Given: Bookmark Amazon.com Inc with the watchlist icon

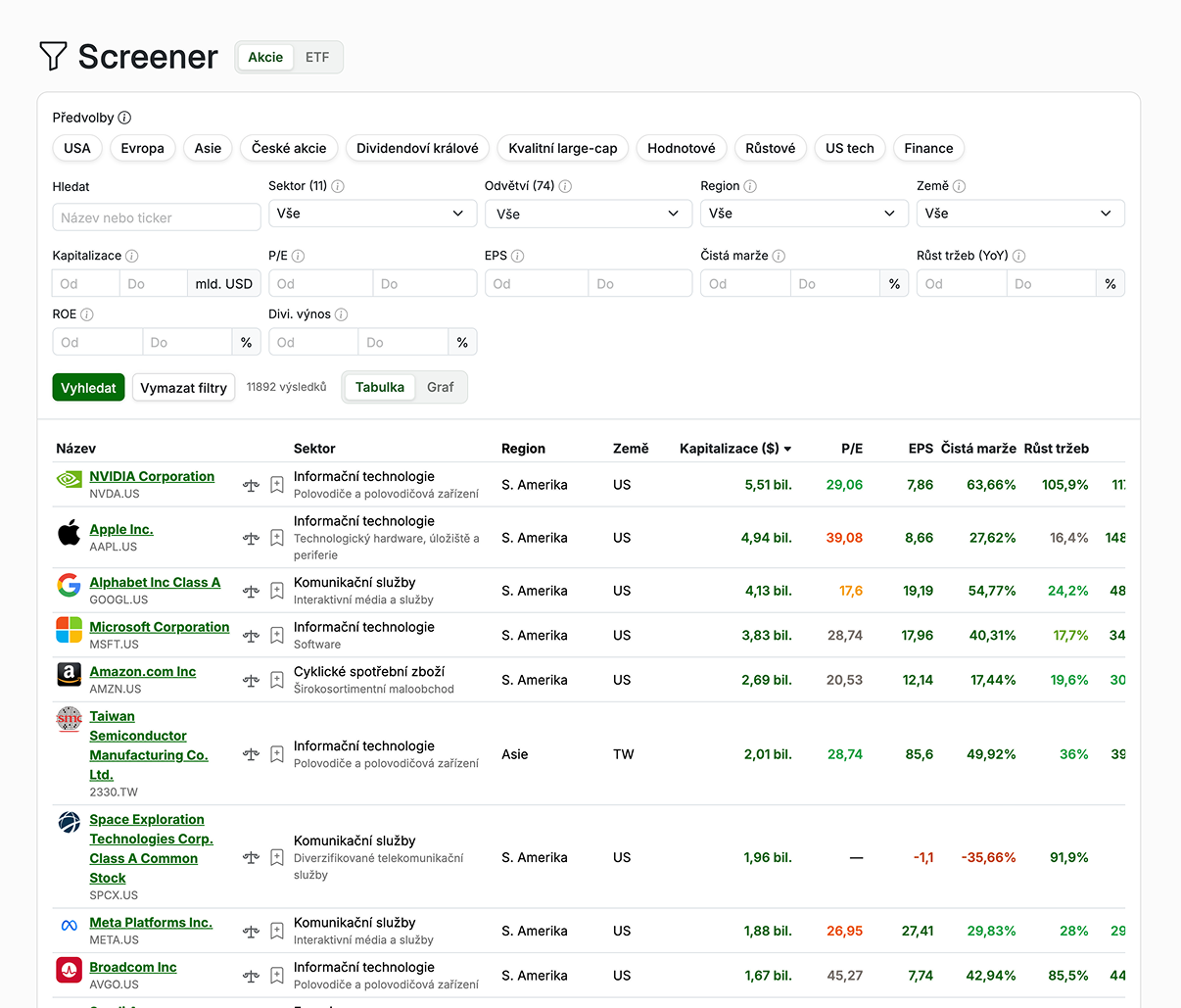Looking at the screenshot, I should point(277,680).
